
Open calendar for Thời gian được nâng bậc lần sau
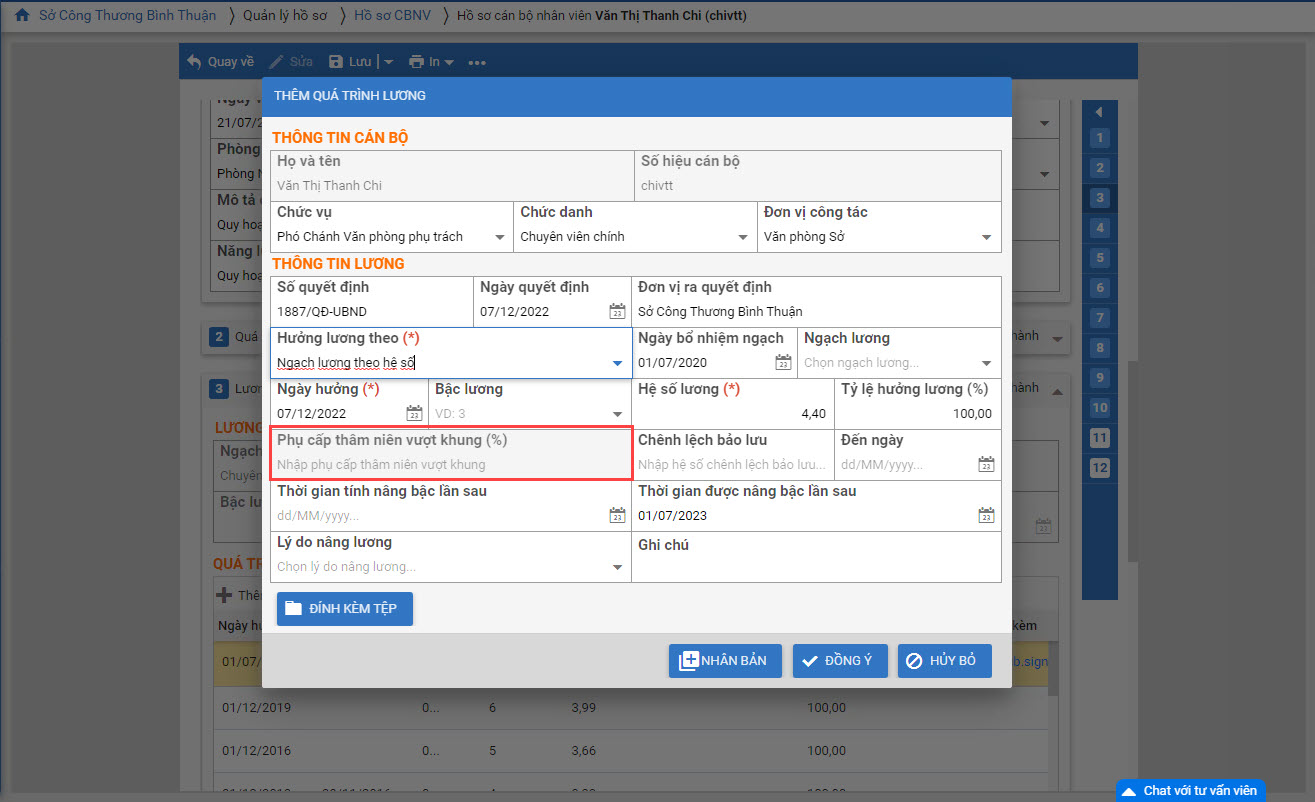coord(986,516)
